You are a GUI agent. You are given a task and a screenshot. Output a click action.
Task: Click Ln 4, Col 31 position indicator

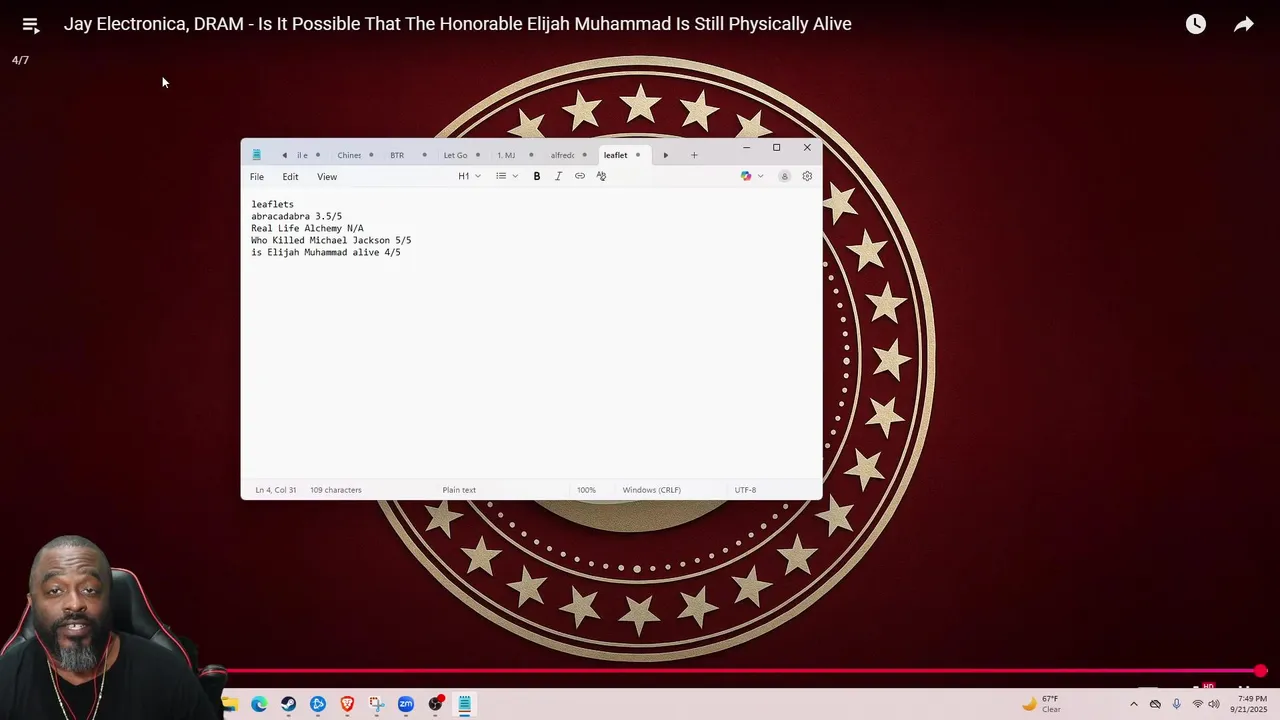pos(276,490)
